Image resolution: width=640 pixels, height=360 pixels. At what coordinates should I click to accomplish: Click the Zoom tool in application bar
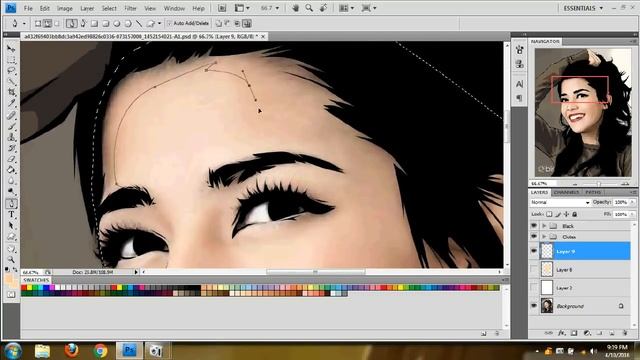(309, 8)
